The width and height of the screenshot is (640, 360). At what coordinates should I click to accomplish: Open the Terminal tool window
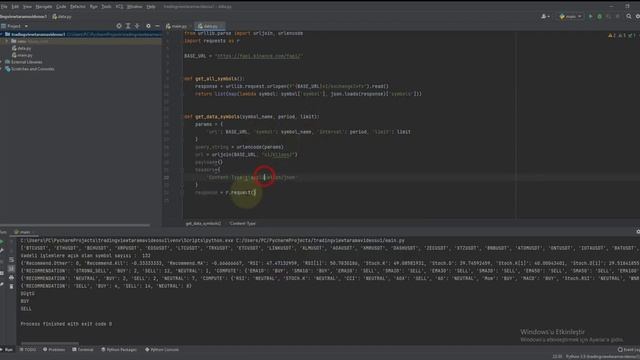(83, 350)
